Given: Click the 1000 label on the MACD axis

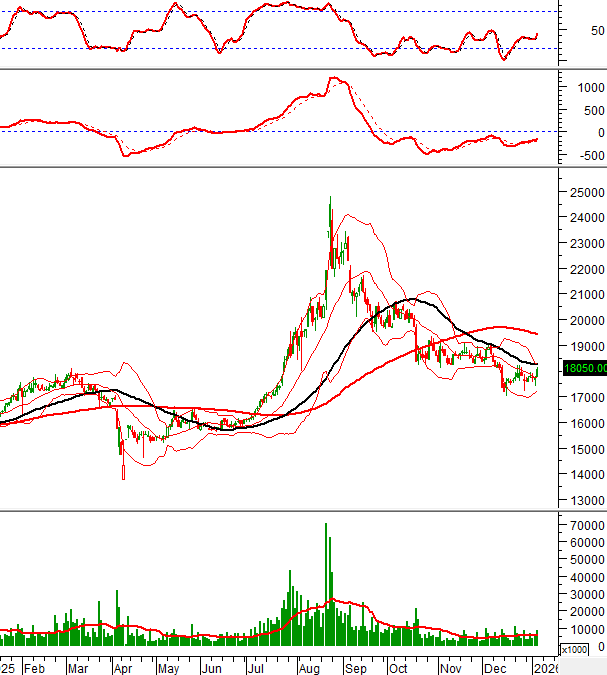Looking at the screenshot, I should click(x=585, y=88).
